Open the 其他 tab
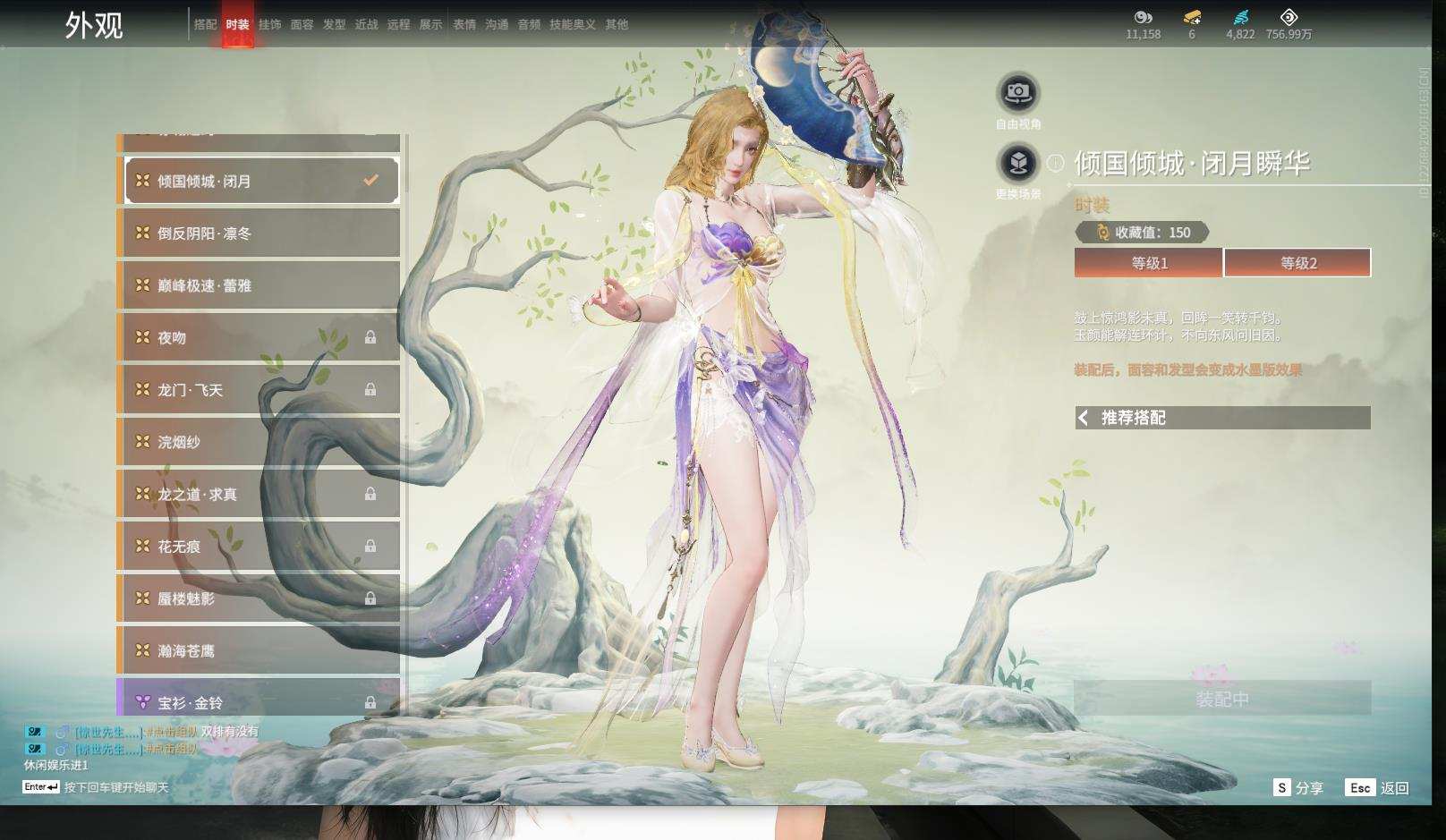Viewport: 1446px width, 840px height. point(617,24)
